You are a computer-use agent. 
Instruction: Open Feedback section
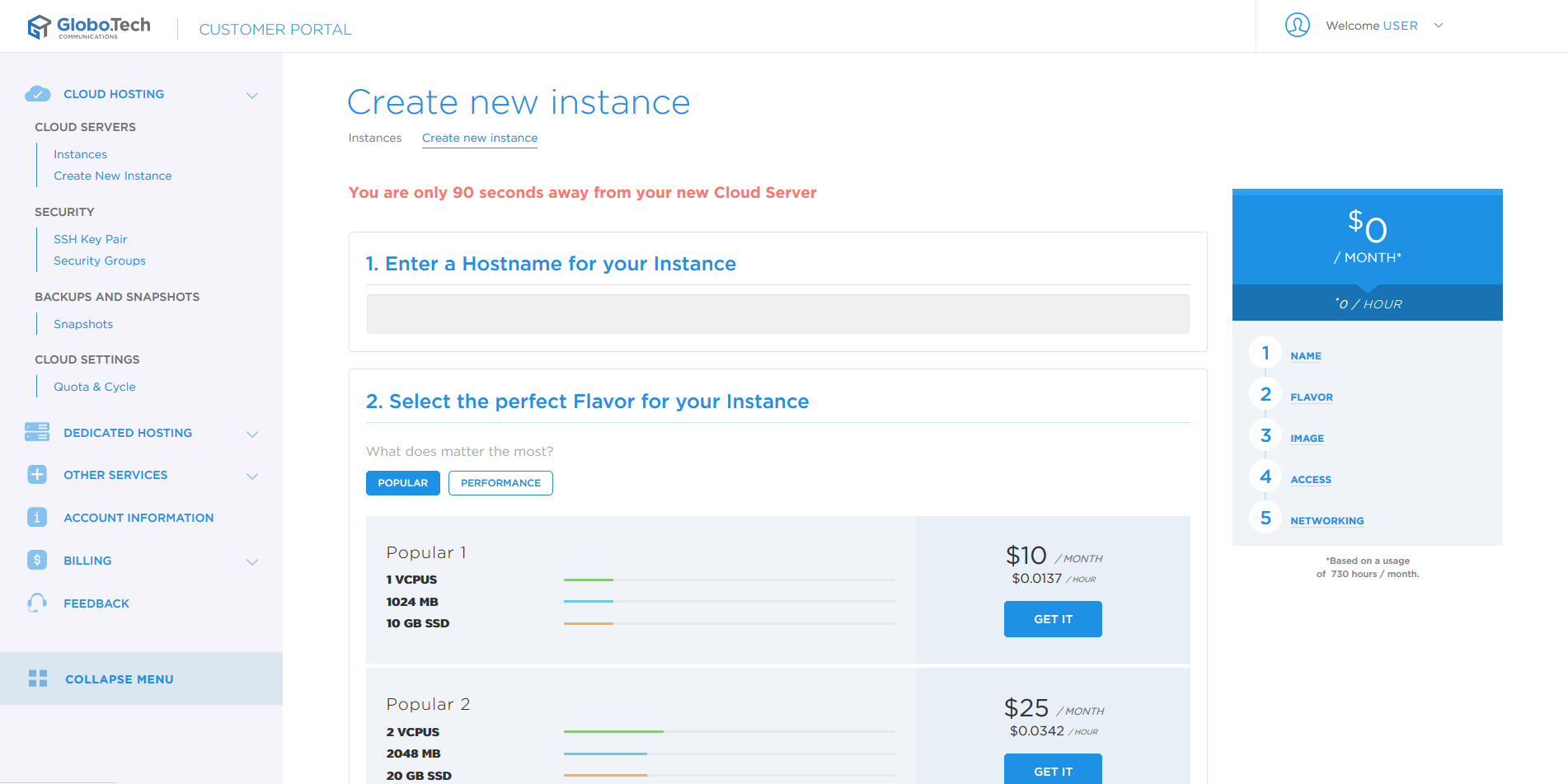point(96,603)
